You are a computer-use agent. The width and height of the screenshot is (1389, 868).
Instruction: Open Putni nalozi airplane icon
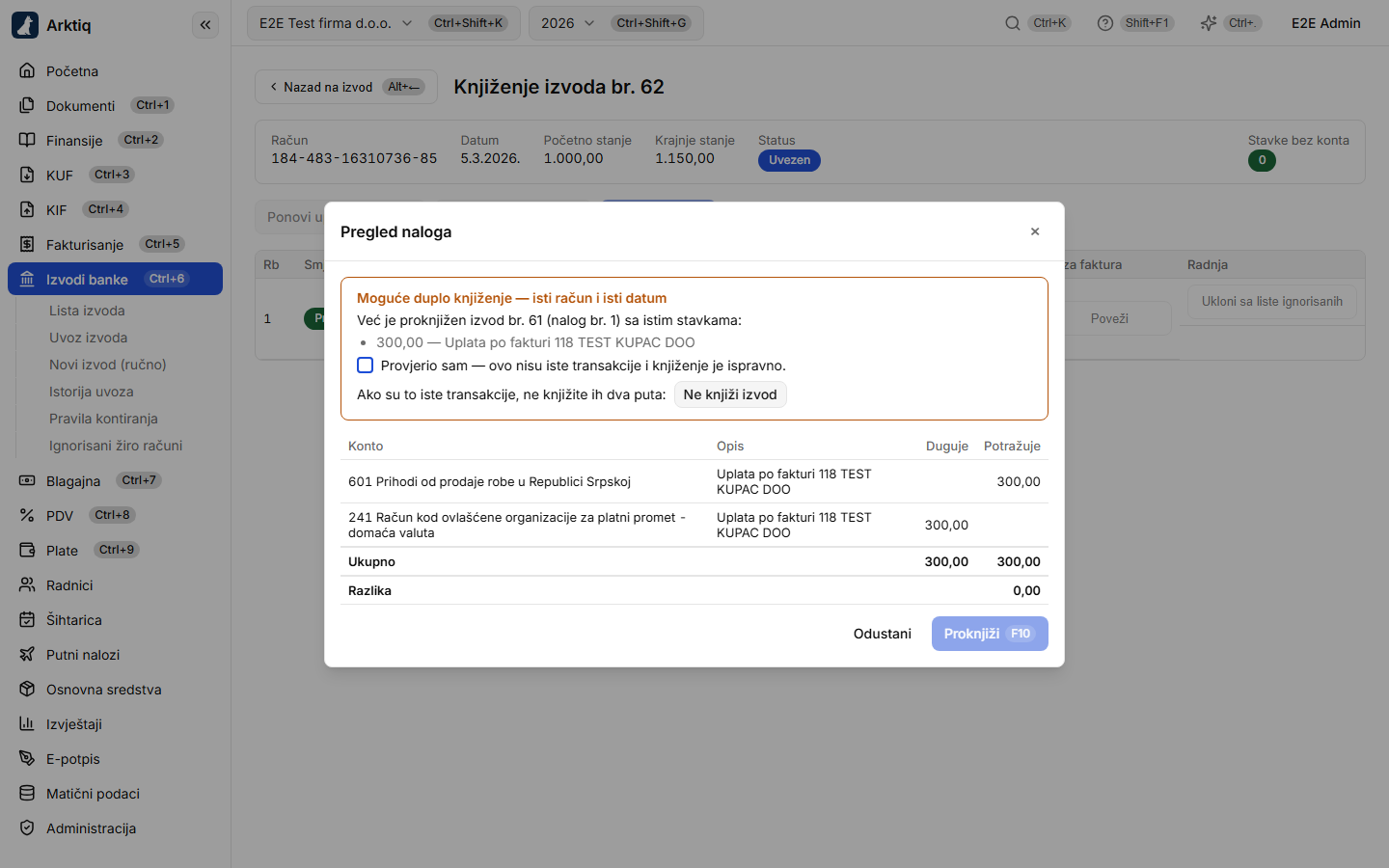tap(27, 654)
